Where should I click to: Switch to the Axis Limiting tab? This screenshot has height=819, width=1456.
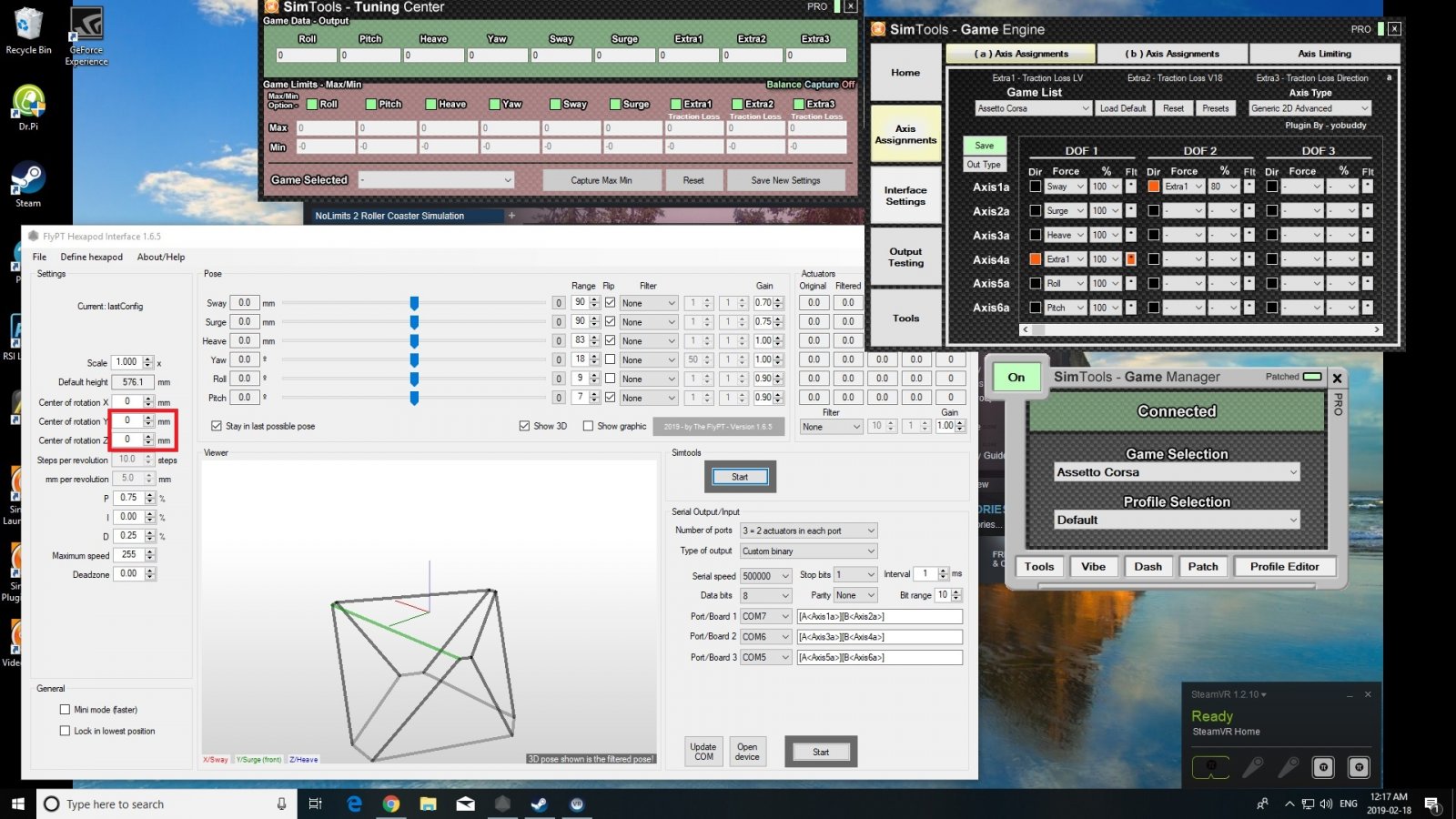pyautogui.click(x=1324, y=54)
